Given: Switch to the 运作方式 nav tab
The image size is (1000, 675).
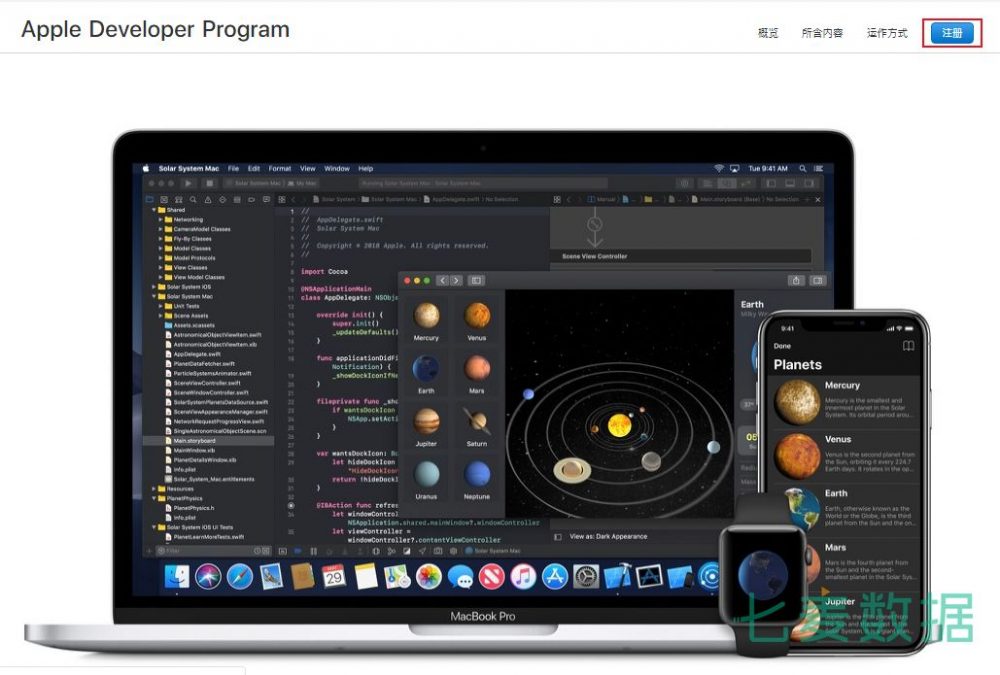Looking at the screenshot, I should coord(887,33).
